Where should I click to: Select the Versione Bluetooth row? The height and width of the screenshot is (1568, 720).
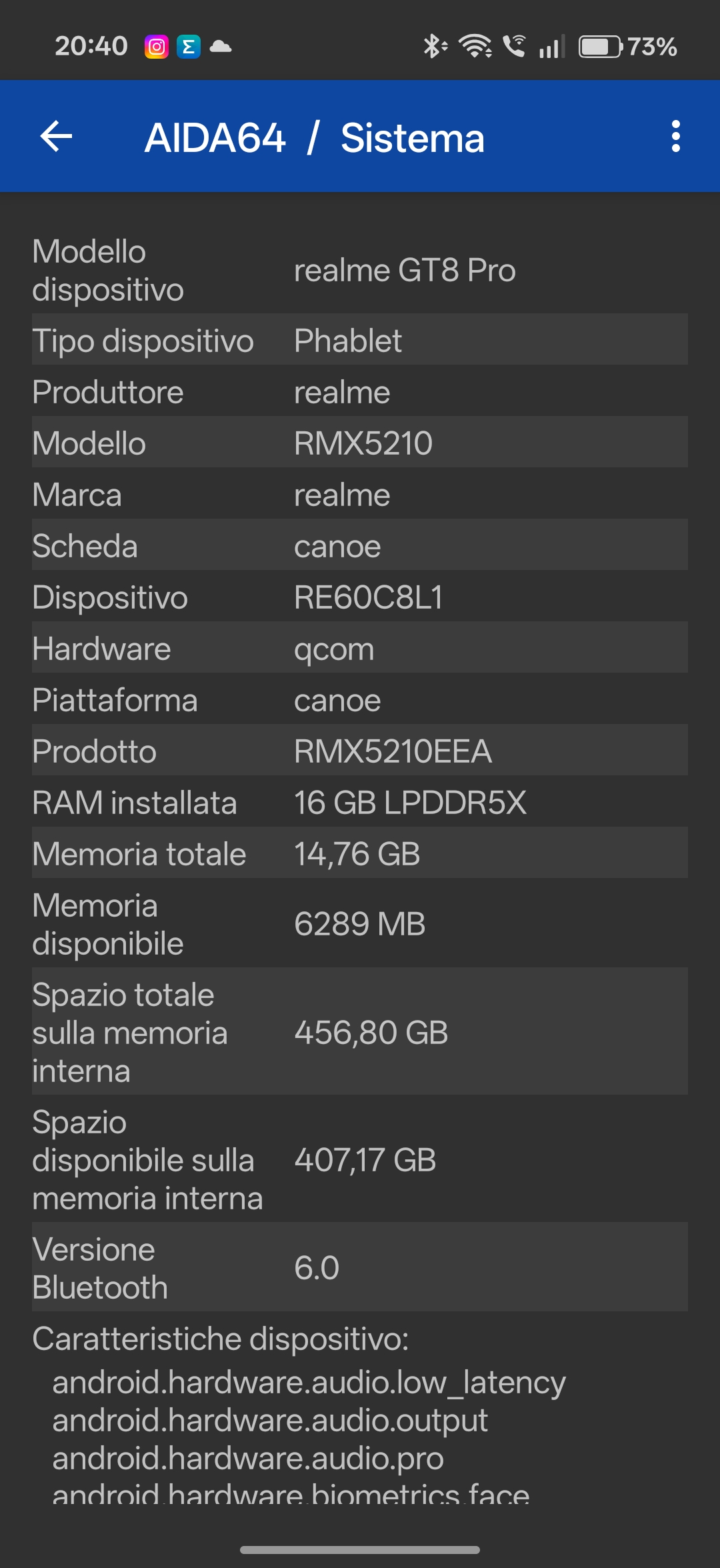click(x=360, y=1268)
